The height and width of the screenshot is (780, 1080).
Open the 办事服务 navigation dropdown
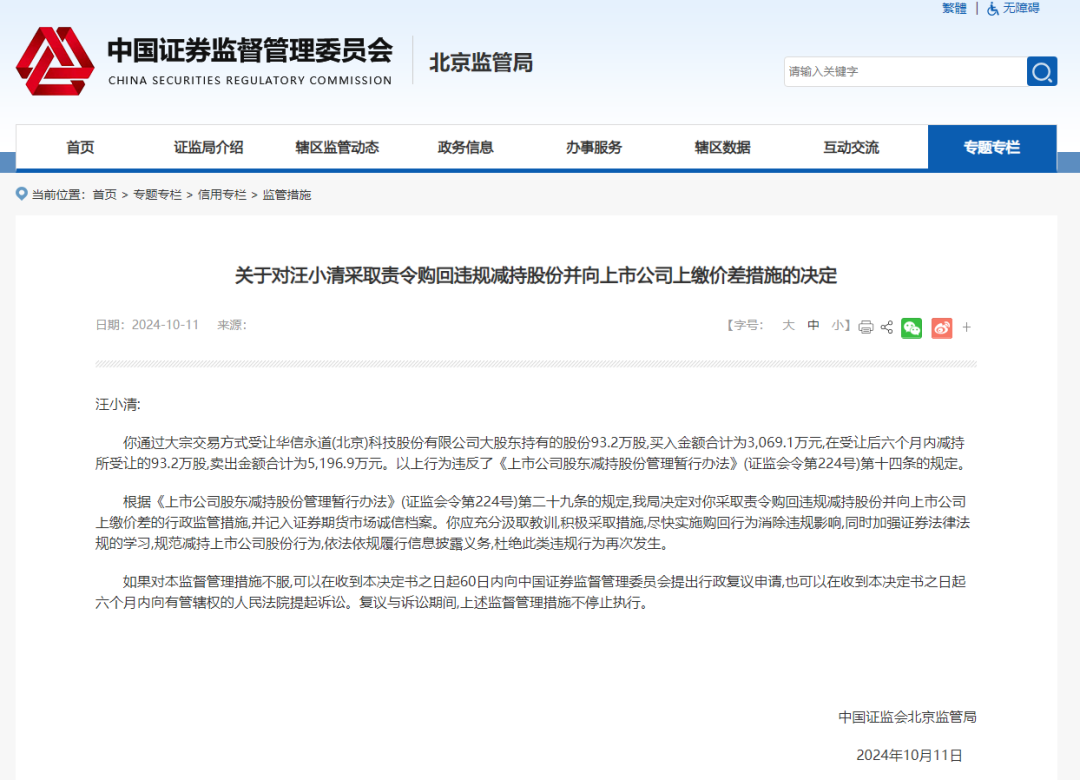pos(594,146)
